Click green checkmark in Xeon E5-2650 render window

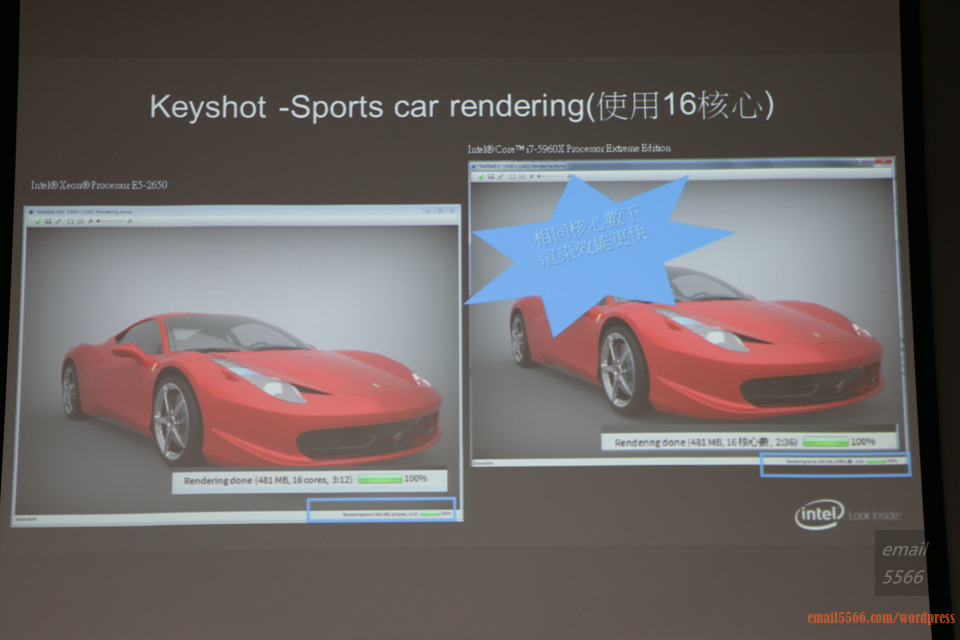tap(38, 222)
